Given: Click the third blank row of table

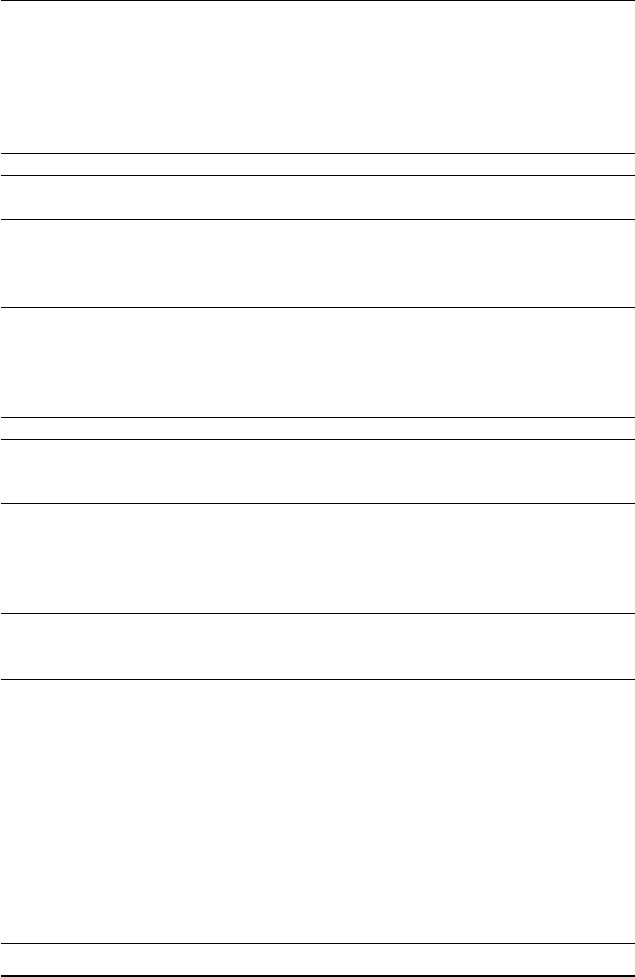Looking at the screenshot, I should (317, 198).
